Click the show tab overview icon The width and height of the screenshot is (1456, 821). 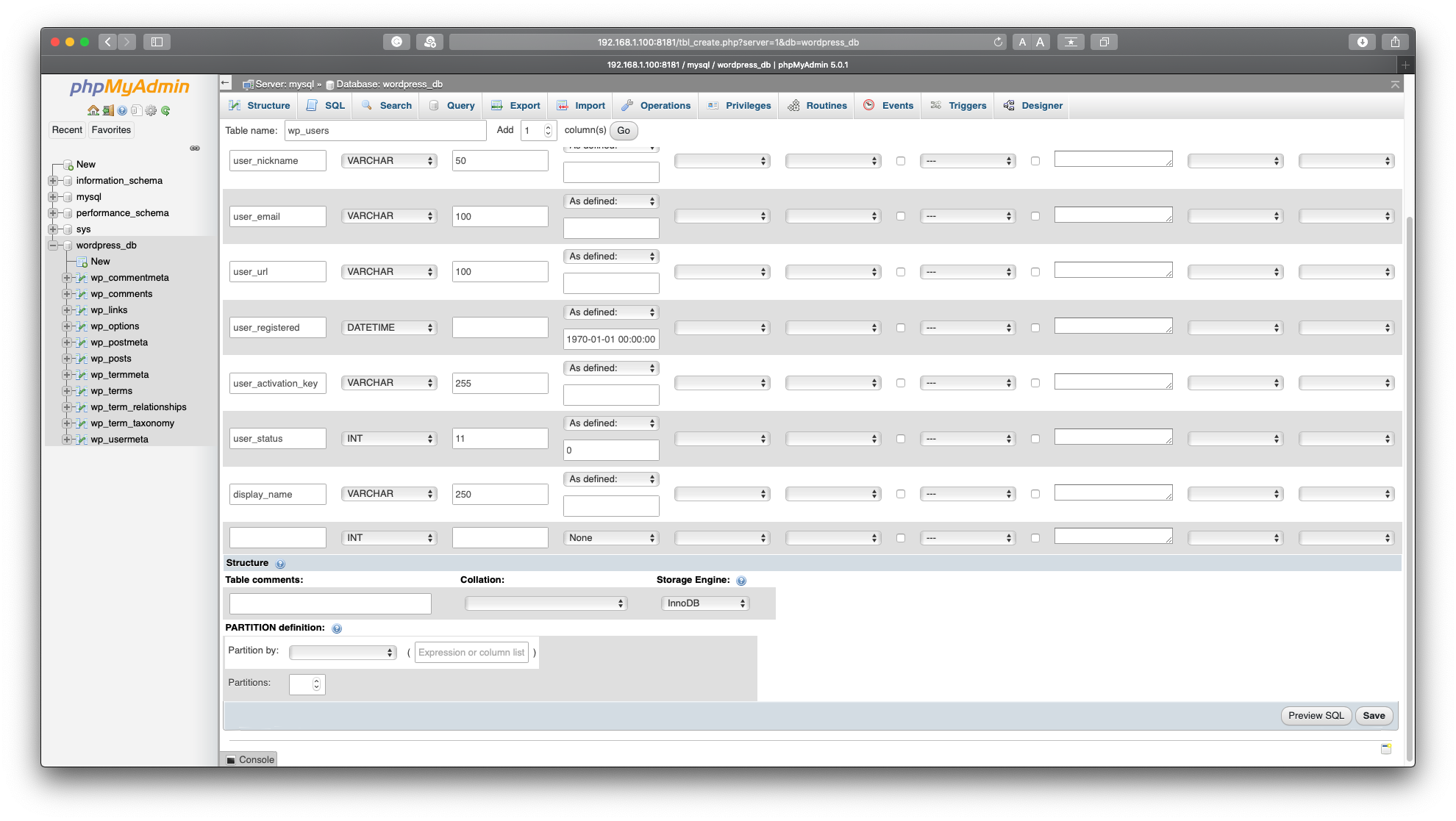[1104, 42]
